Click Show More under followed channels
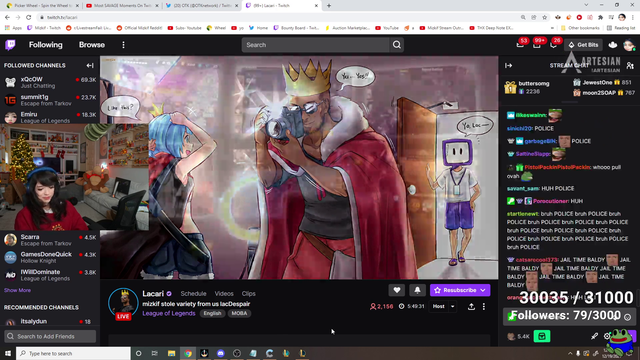The width and height of the screenshot is (640, 360). coord(17,290)
